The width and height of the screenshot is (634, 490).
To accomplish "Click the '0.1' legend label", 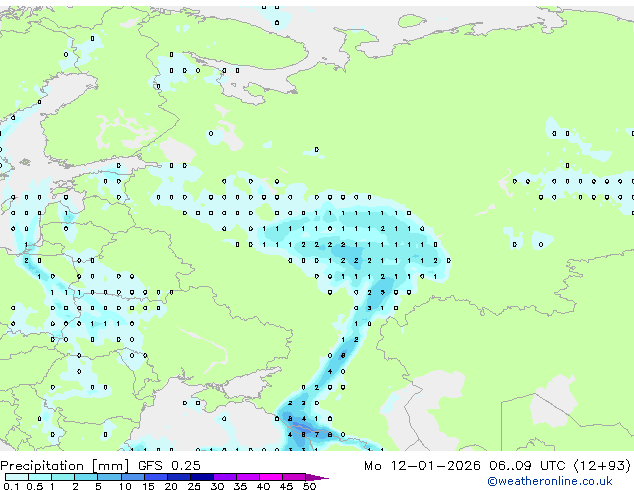I will tap(11, 486).
